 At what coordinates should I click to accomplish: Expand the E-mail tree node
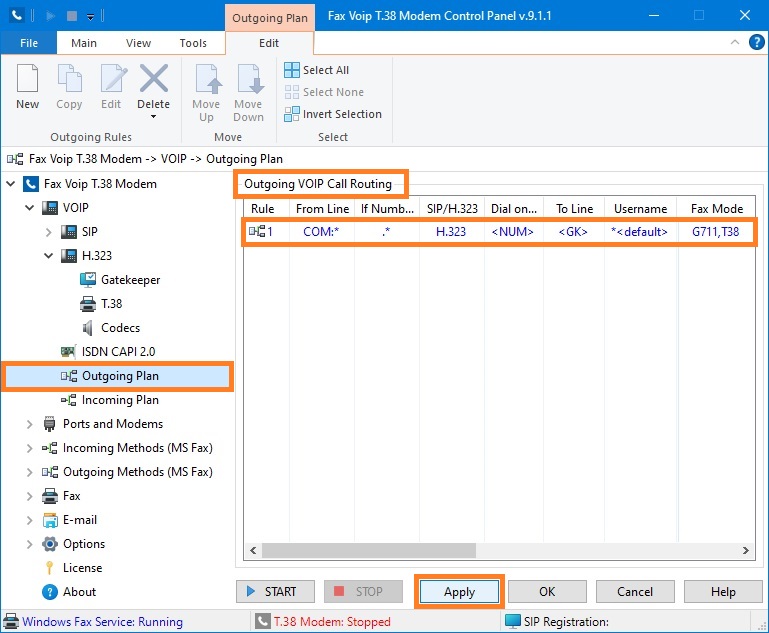pyautogui.click(x=29, y=520)
